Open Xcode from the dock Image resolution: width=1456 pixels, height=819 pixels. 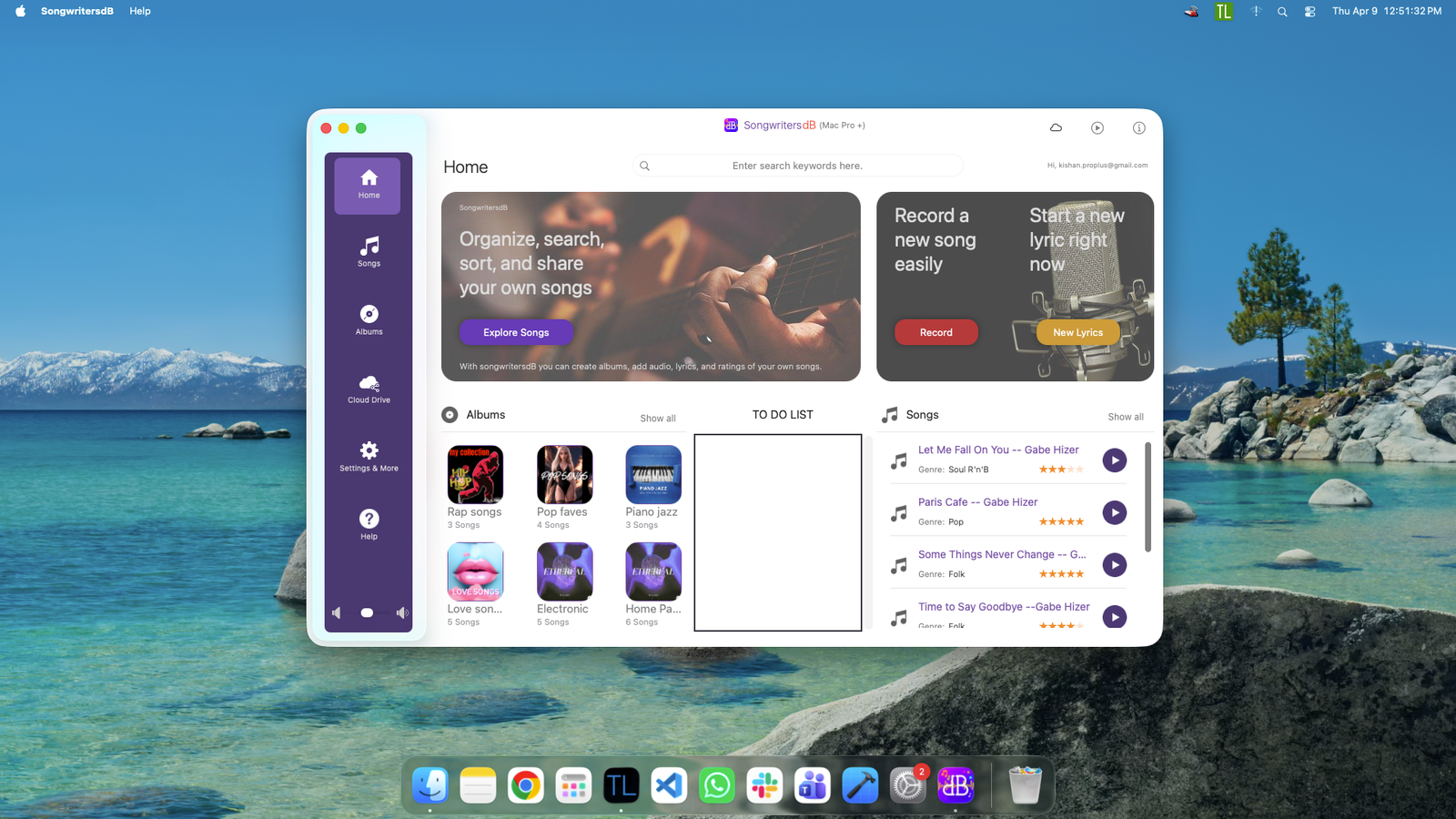860,785
